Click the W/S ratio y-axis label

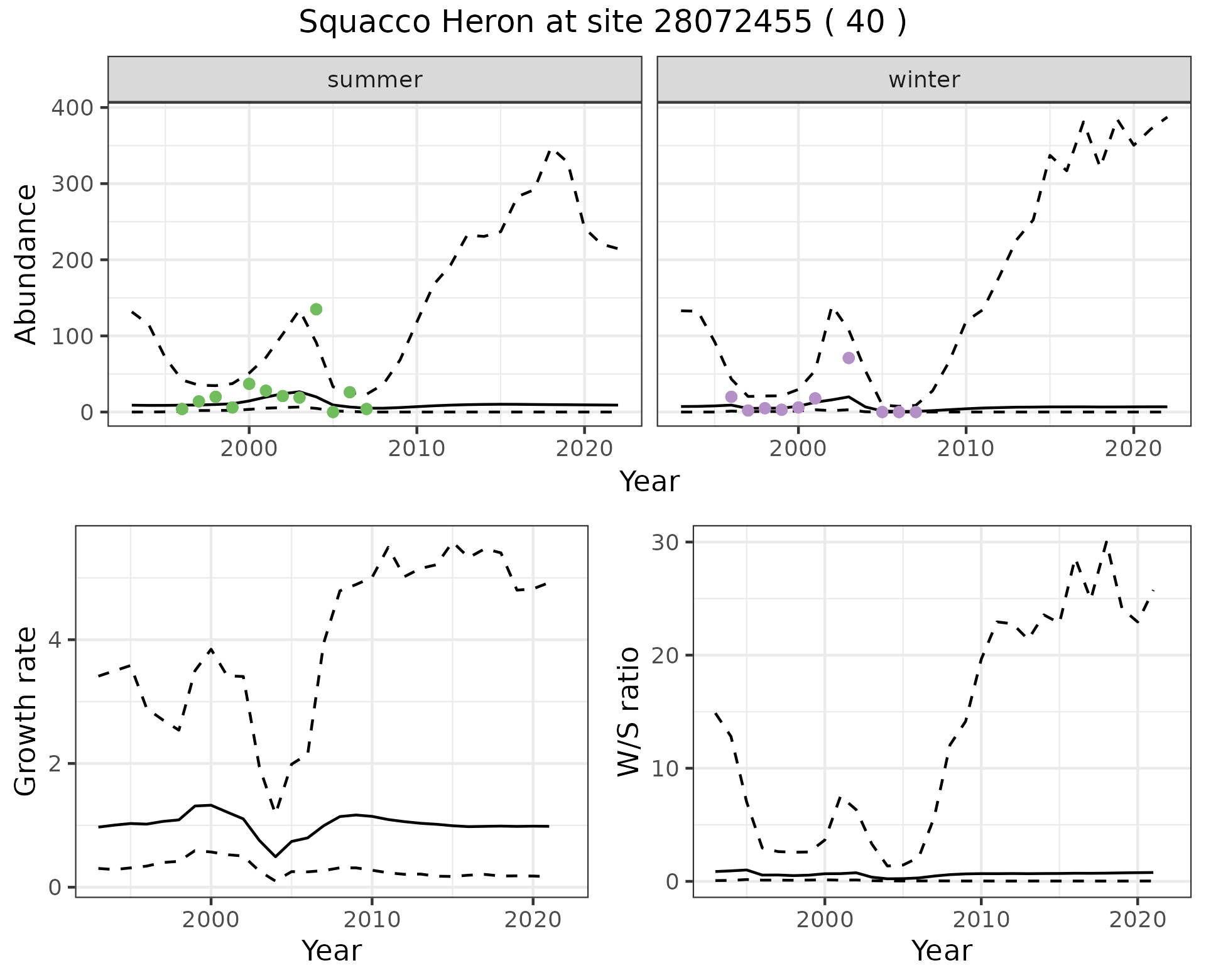point(628,711)
